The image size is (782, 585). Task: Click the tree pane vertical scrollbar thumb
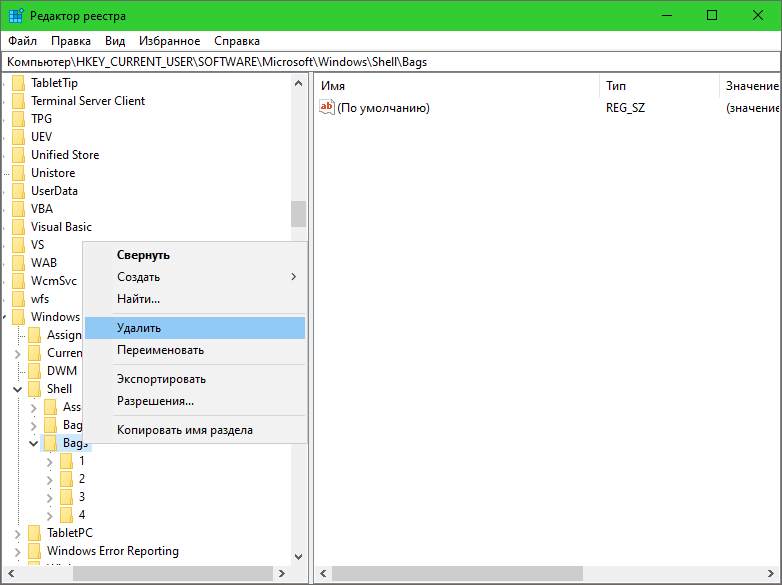click(298, 214)
